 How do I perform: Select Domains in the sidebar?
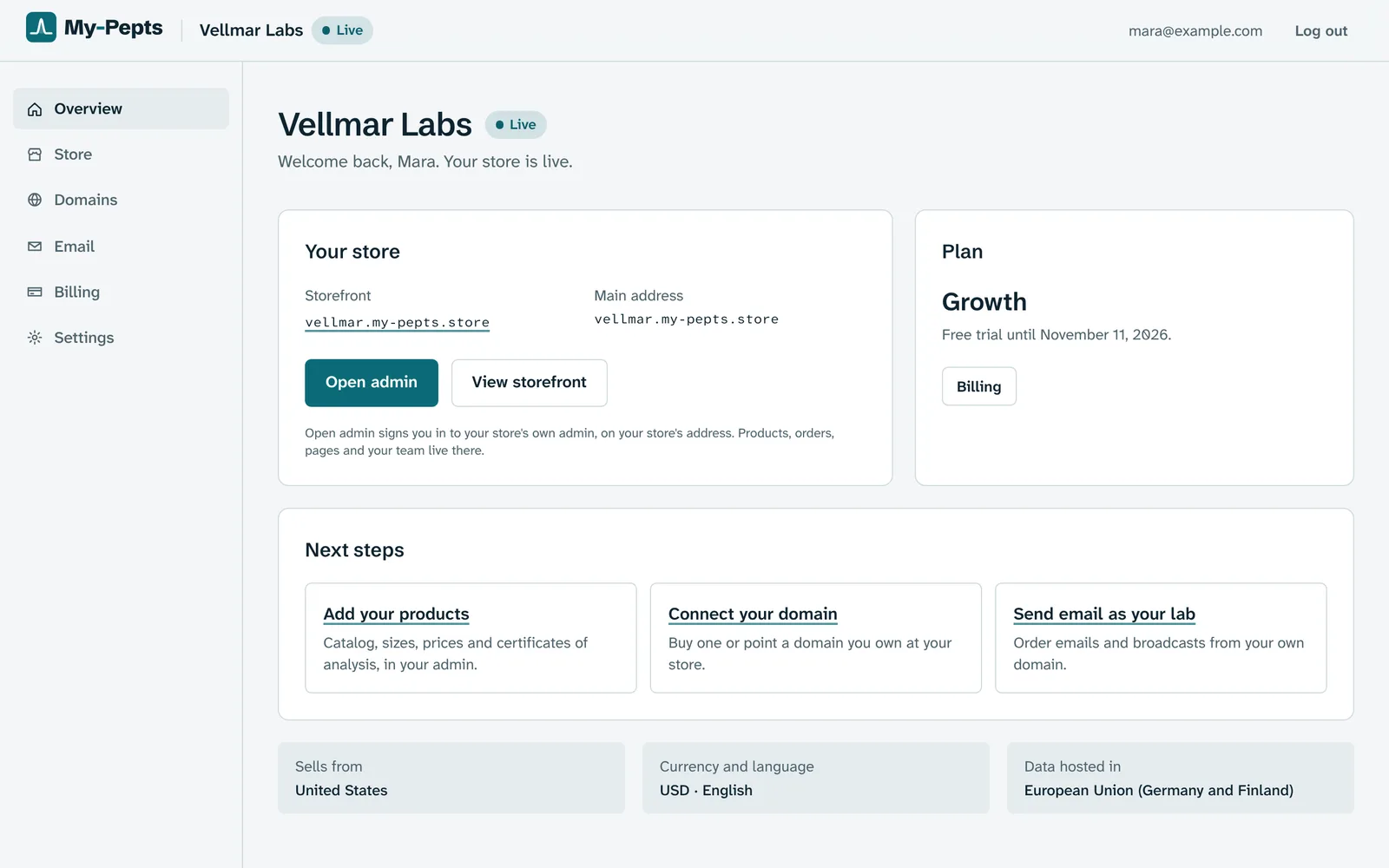[x=122, y=200]
